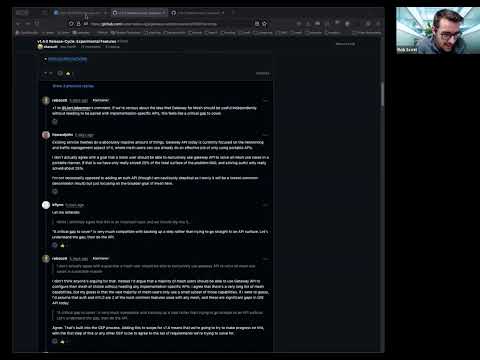Open options menu on howardjohn's comment
The width and height of the screenshot is (480, 360).
[265, 135]
